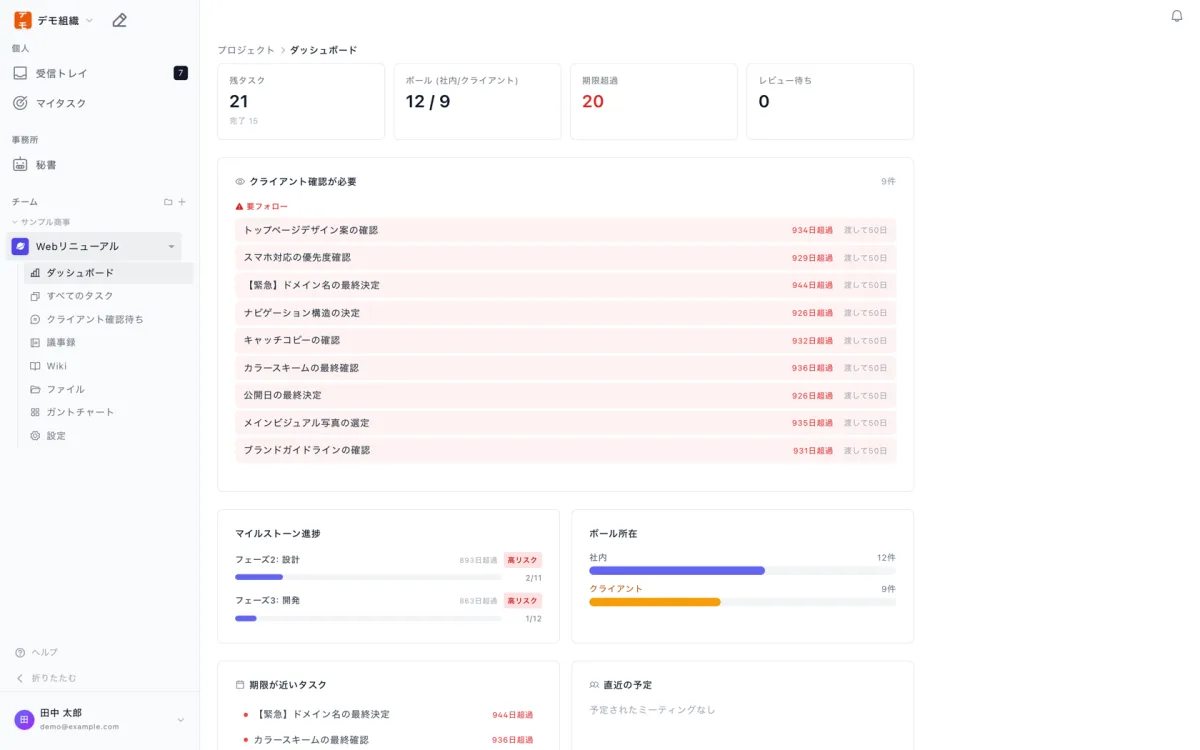The height and width of the screenshot is (750, 1200).
Task: Click the 設定 gear icon
Action: [35, 436]
